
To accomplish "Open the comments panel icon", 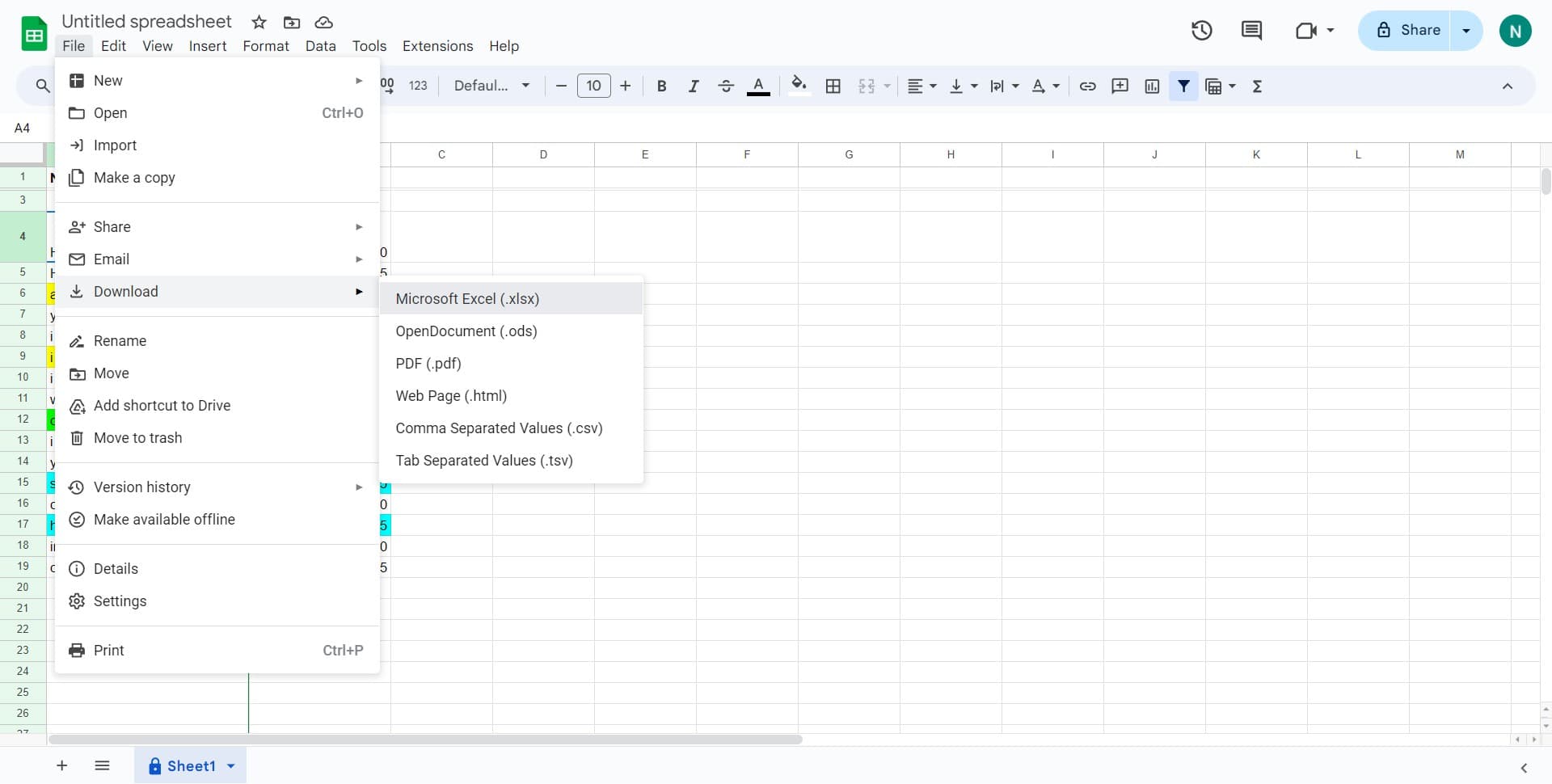I will pyautogui.click(x=1251, y=31).
